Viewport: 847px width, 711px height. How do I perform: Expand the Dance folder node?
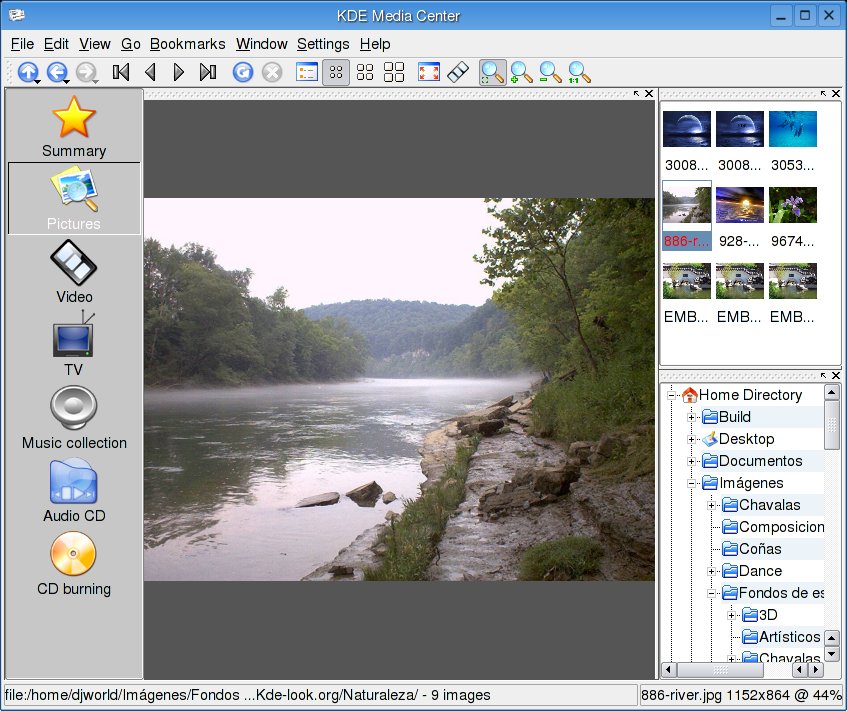point(711,571)
